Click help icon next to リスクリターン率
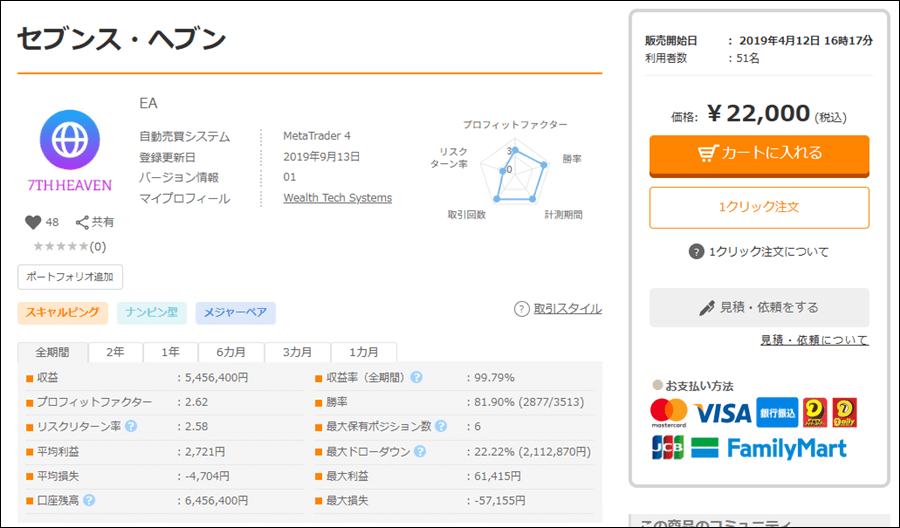This screenshot has height=528, width=900. [131, 426]
